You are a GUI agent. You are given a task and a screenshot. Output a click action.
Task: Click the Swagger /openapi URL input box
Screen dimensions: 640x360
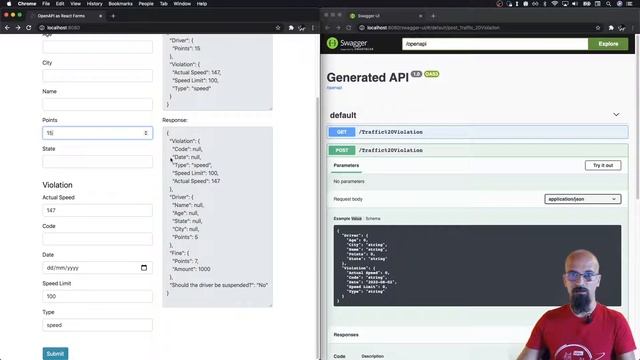[x=495, y=44]
